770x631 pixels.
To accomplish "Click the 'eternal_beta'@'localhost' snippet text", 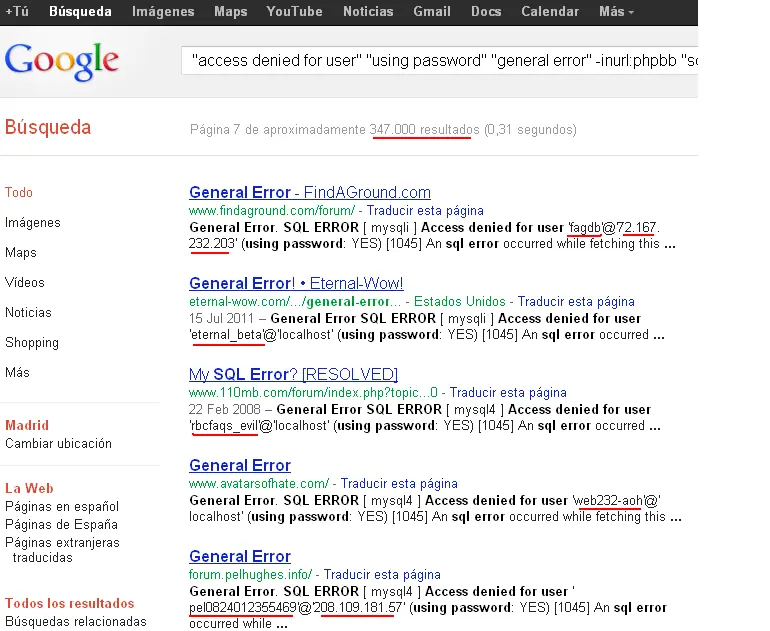I will pos(261,335).
